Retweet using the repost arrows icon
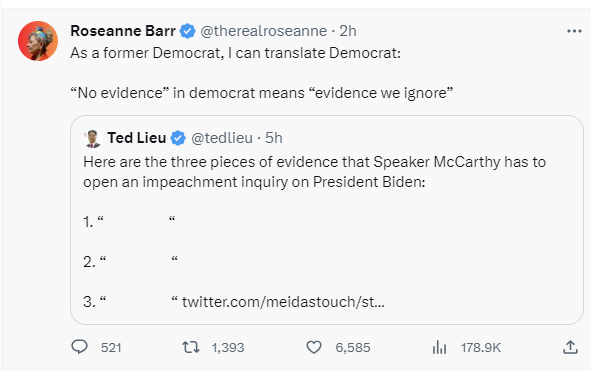Image resolution: width=591 pixels, height=371 pixels. (191, 347)
